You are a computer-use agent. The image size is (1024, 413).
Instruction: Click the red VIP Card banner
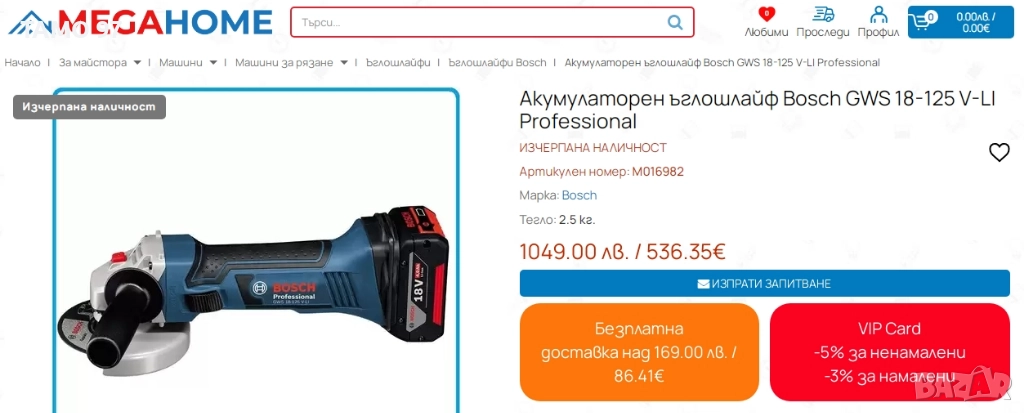pyautogui.click(x=889, y=352)
